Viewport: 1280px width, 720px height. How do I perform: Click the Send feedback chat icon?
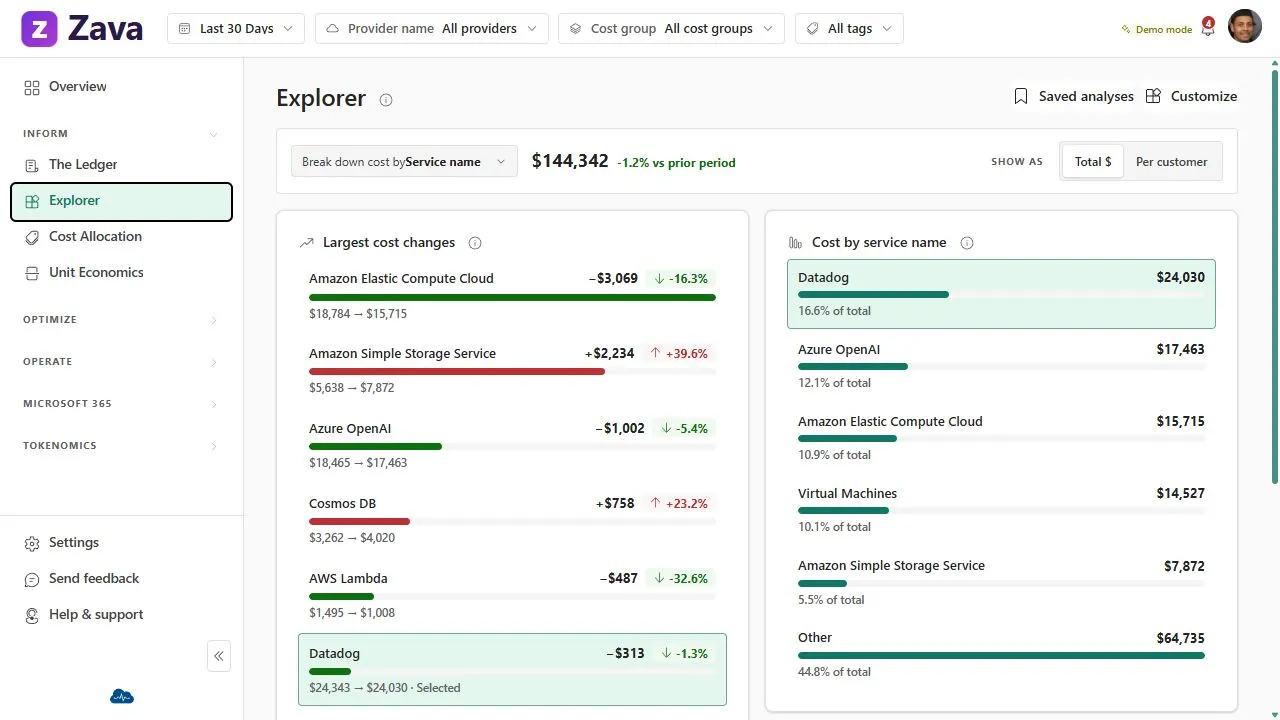[x=32, y=579]
